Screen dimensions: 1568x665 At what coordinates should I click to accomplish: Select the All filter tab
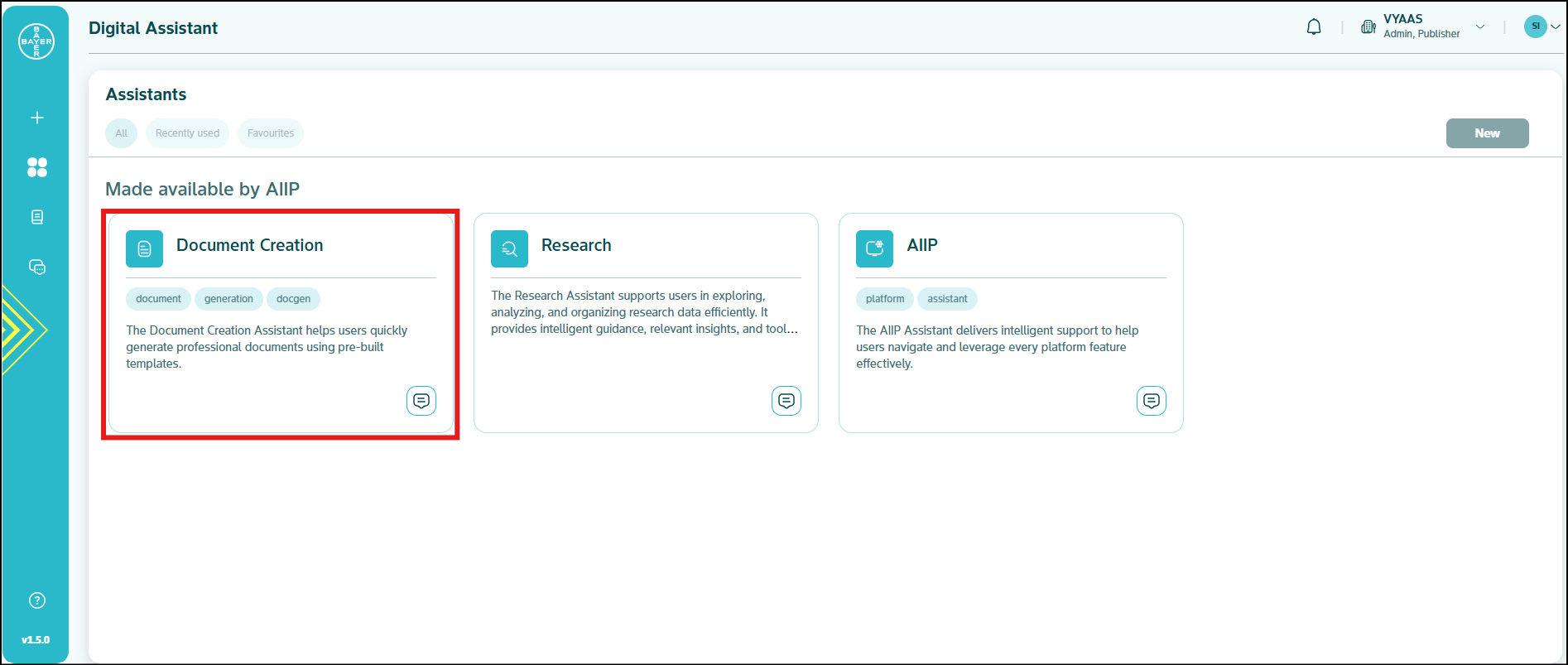pyautogui.click(x=122, y=133)
